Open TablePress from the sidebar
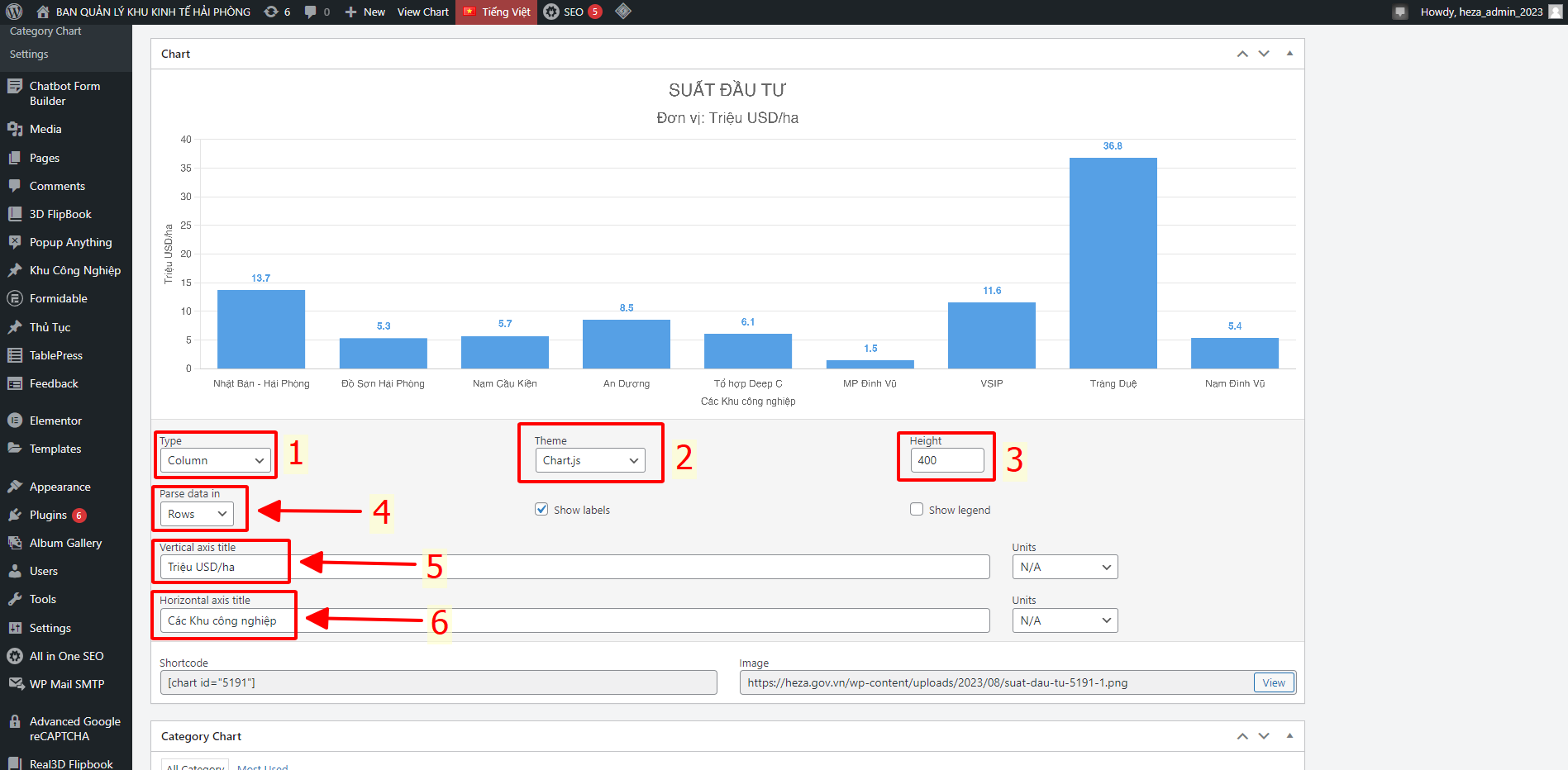The width and height of the screenshot is (1568, 770). 55,355
